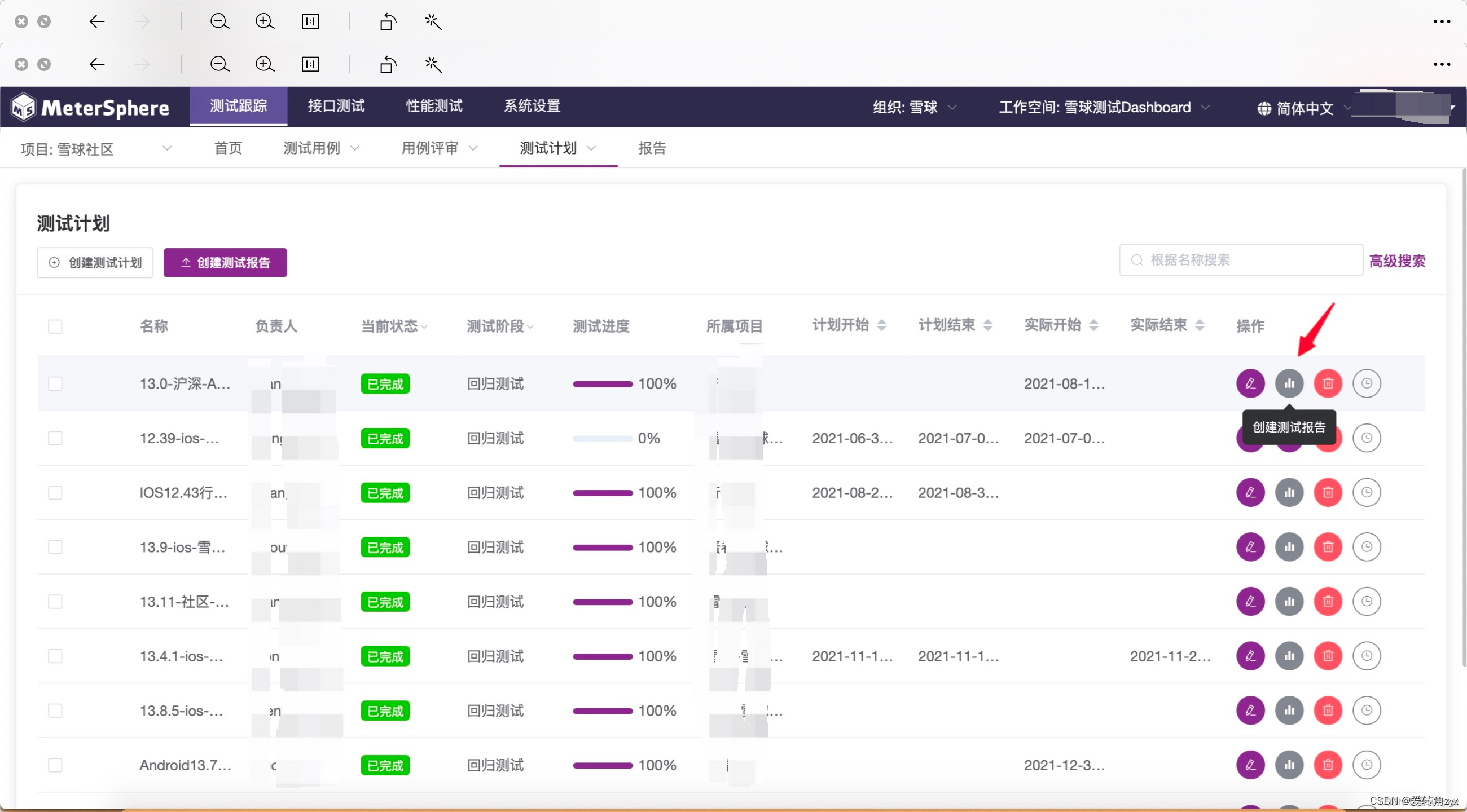Image resolution: width=1467 pixels, height=812 pixels.
Task: Toggle the select-all header checkbox
Action: point(55,326)
